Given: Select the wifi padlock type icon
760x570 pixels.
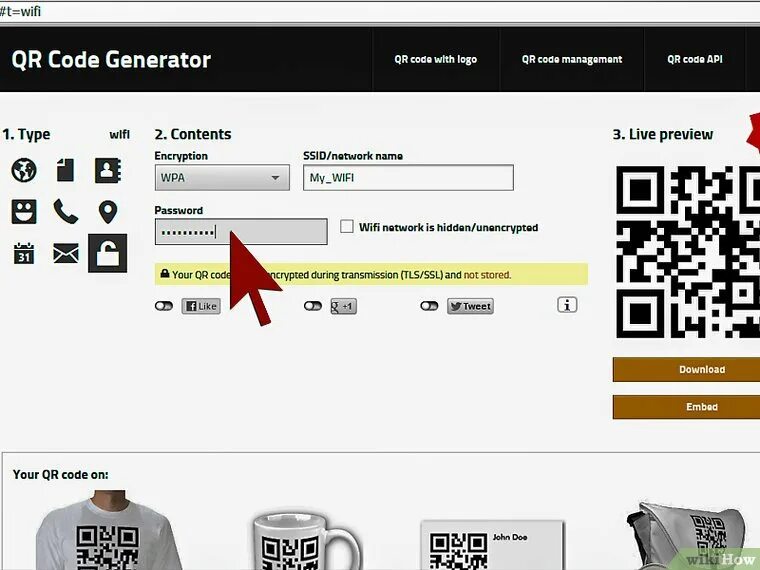Looking at the screenshot, I should [108, 253].
